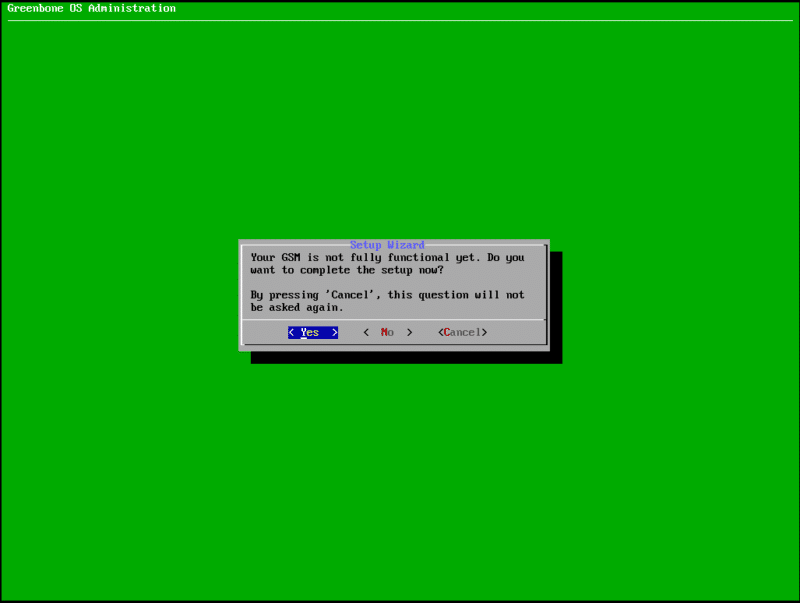Choose No in the Setup Wizard
Screen dimensions: 800x603
click(x=387, y=333)
